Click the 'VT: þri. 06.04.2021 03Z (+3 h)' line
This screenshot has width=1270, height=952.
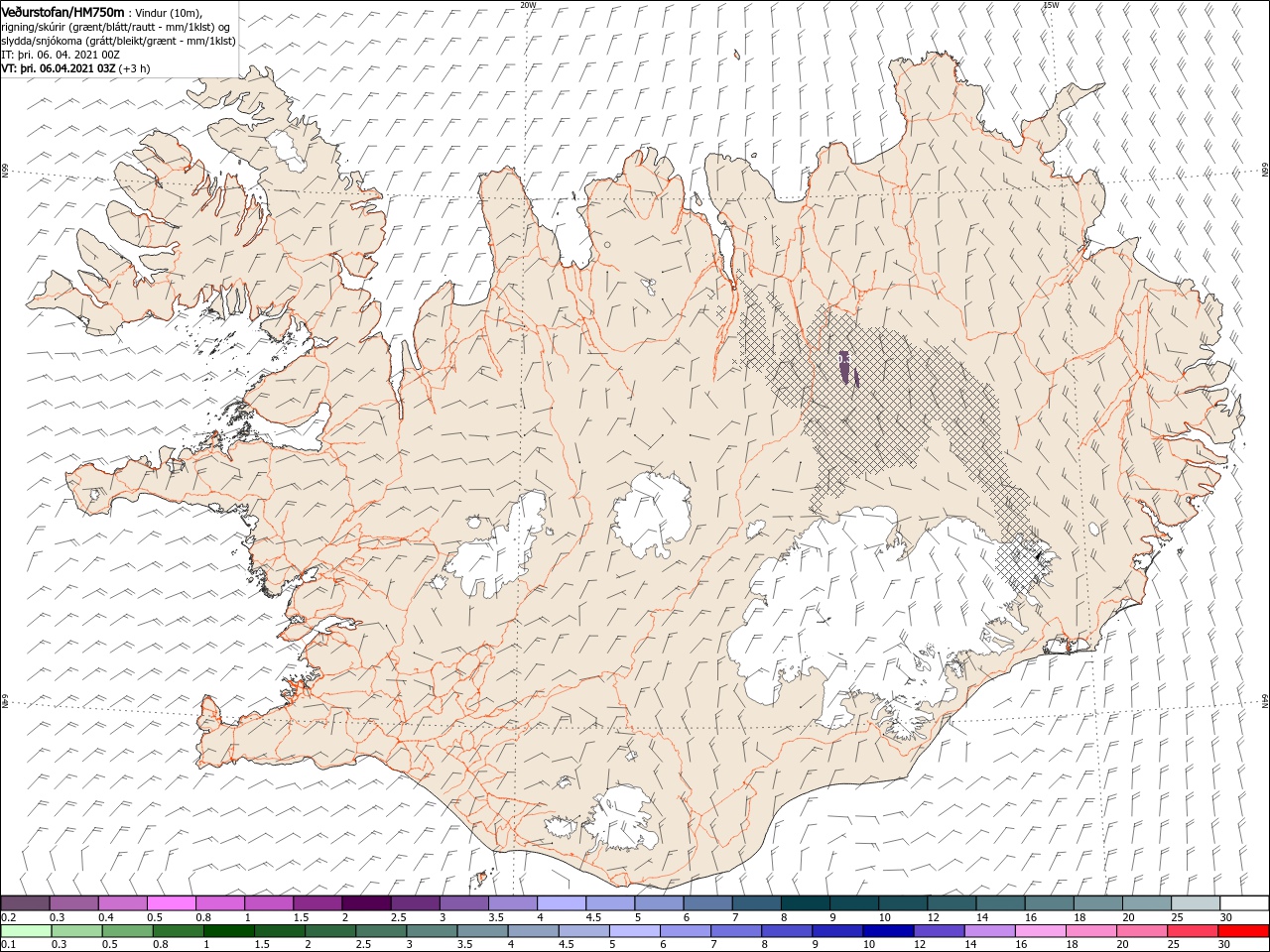pyautogui.click(x=76, y=68)
